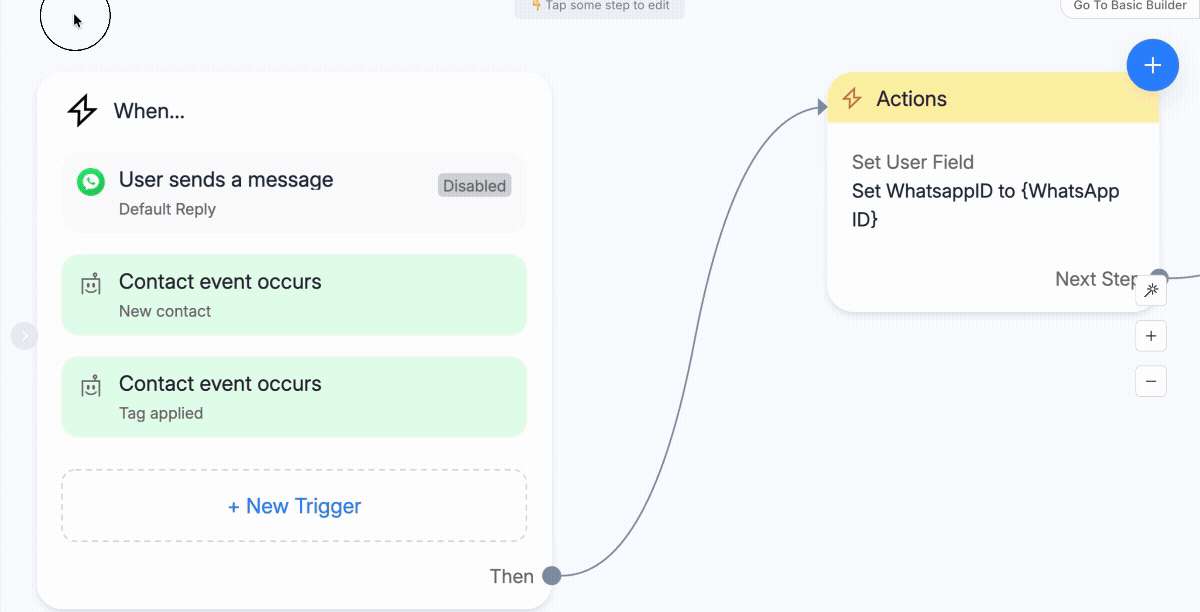
Task: Click the green WhatsApp icon
Action: click(91, 182)
